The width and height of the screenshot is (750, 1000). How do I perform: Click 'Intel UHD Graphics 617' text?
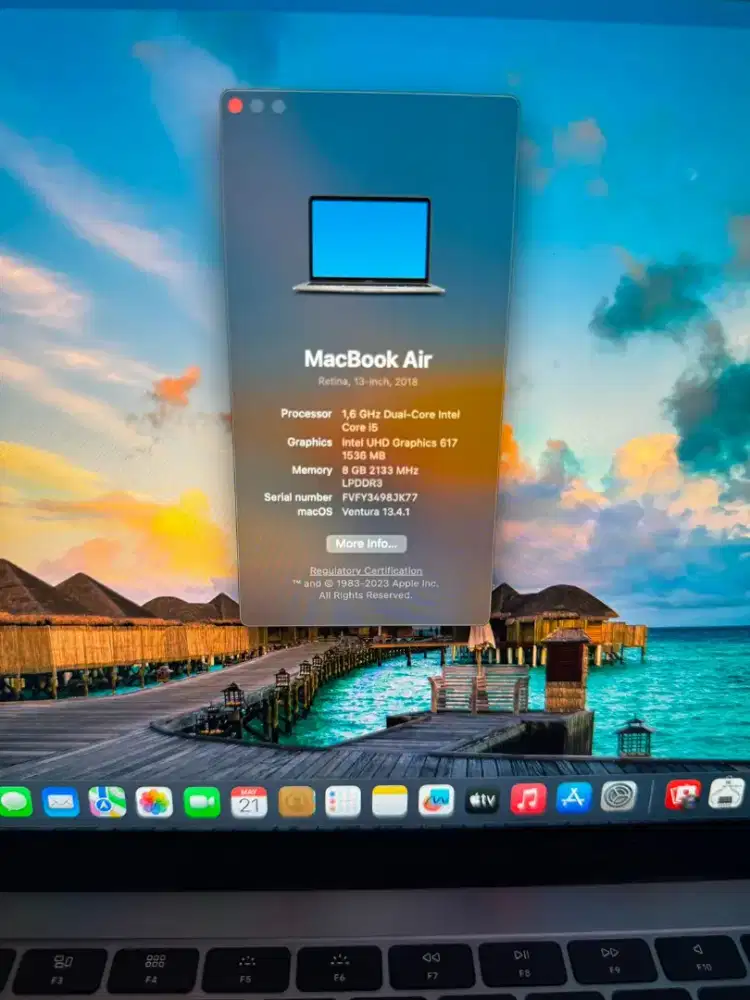click(400, 443)
